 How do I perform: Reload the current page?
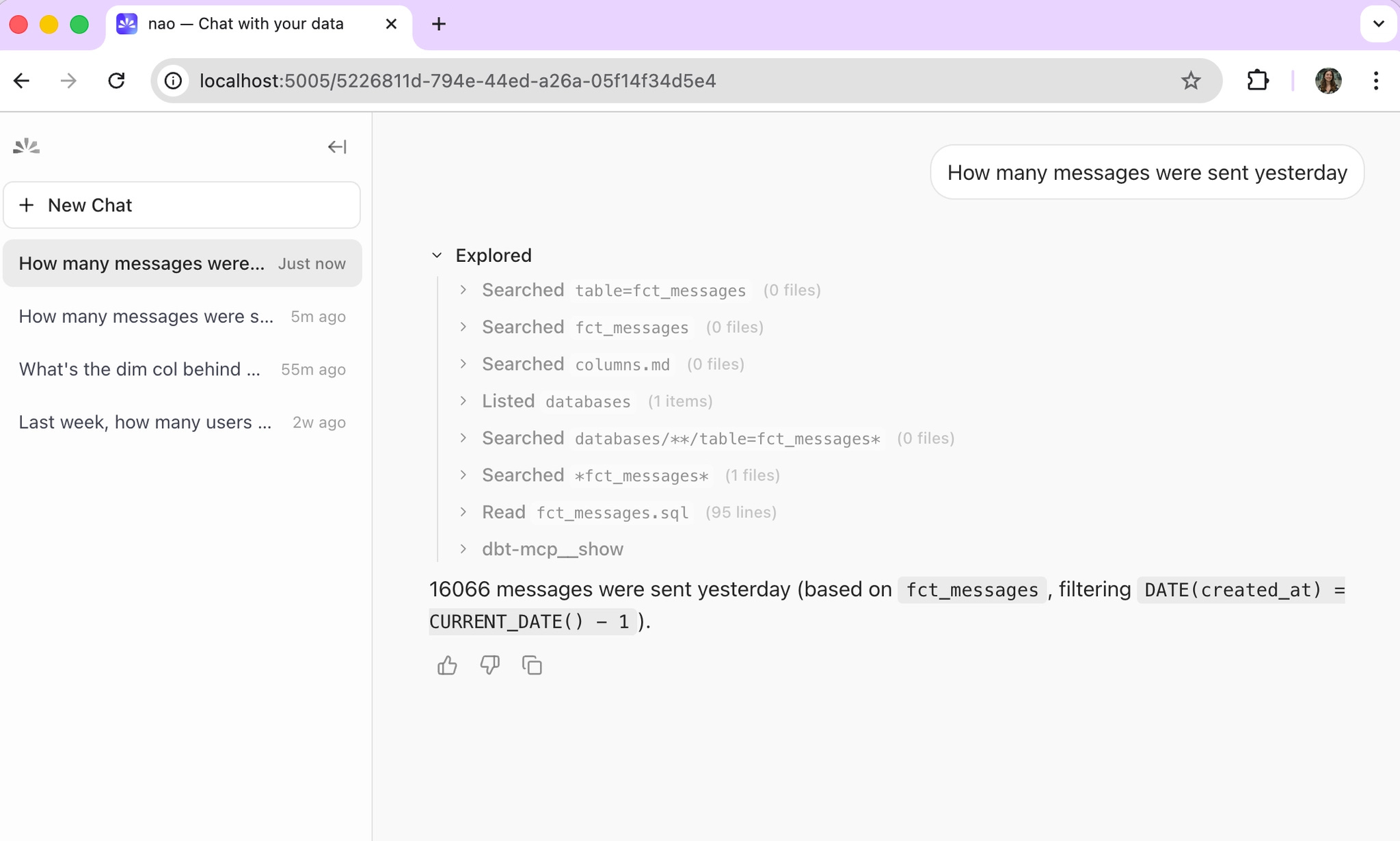pyautogui.click(x=117, y=80)
